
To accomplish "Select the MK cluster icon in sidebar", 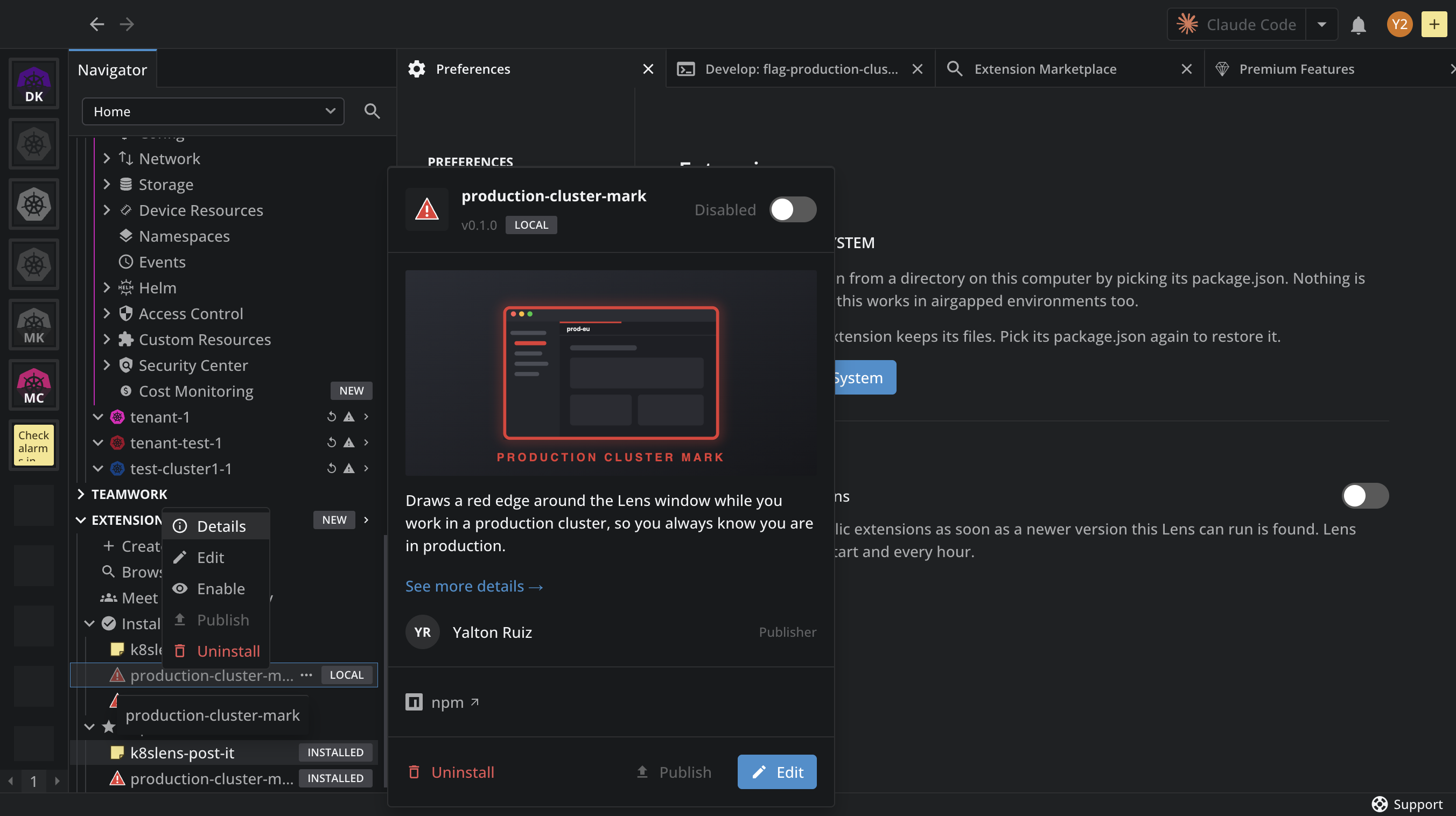I will click(34, 325).
